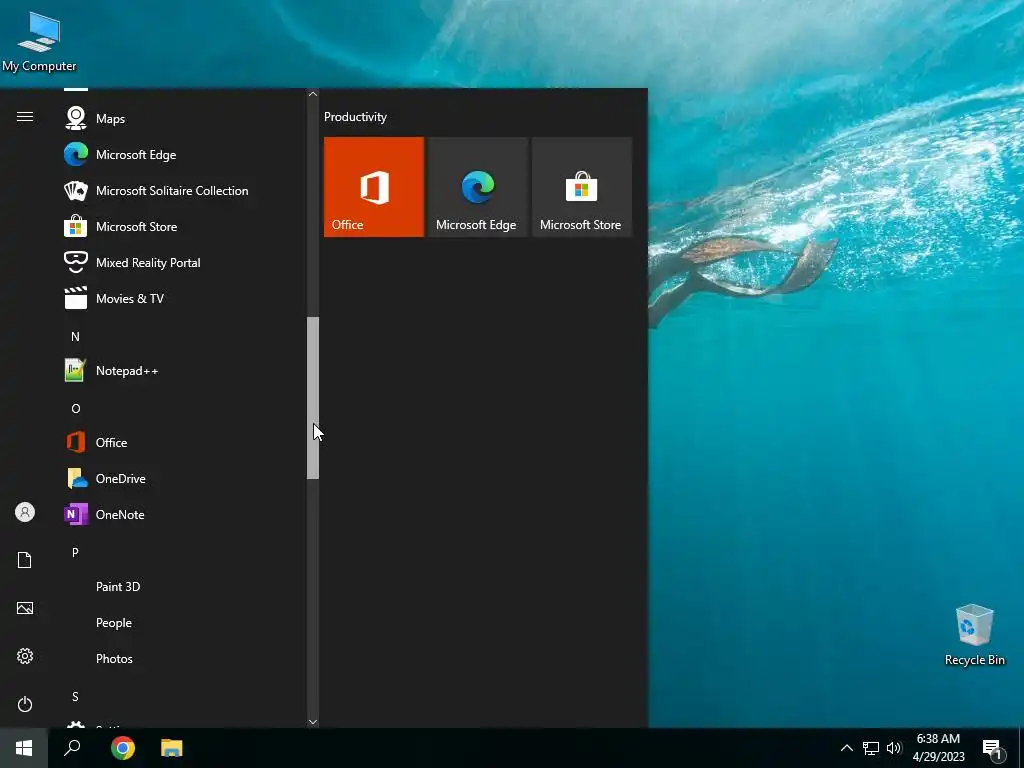The image size is (1024, 768).
Task: Click the Productivity group title
Action: coord(355,117)
